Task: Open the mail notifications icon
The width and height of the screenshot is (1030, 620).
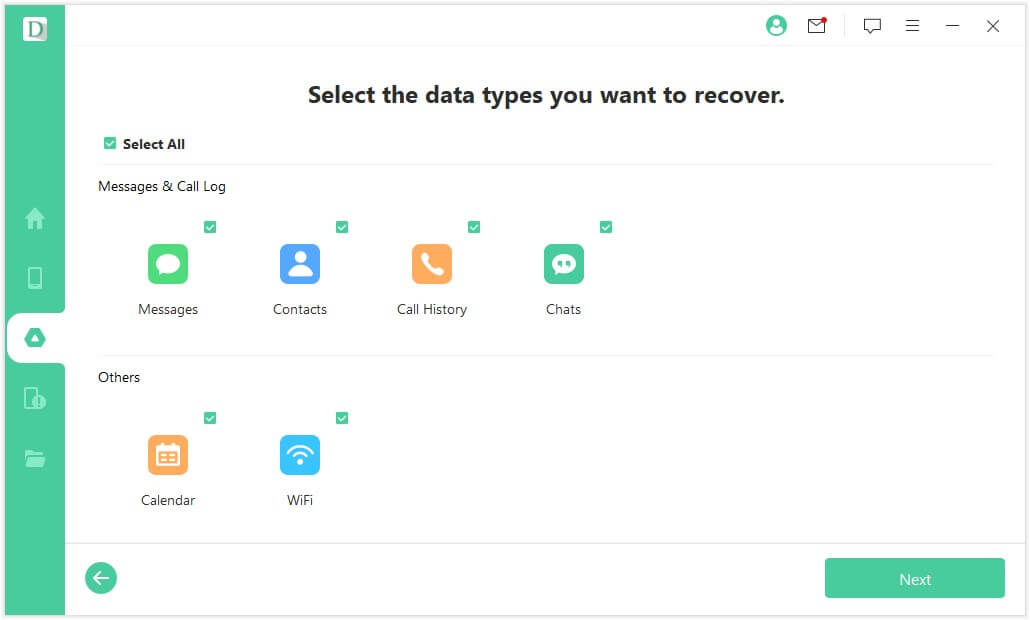Action: point(817,26)
